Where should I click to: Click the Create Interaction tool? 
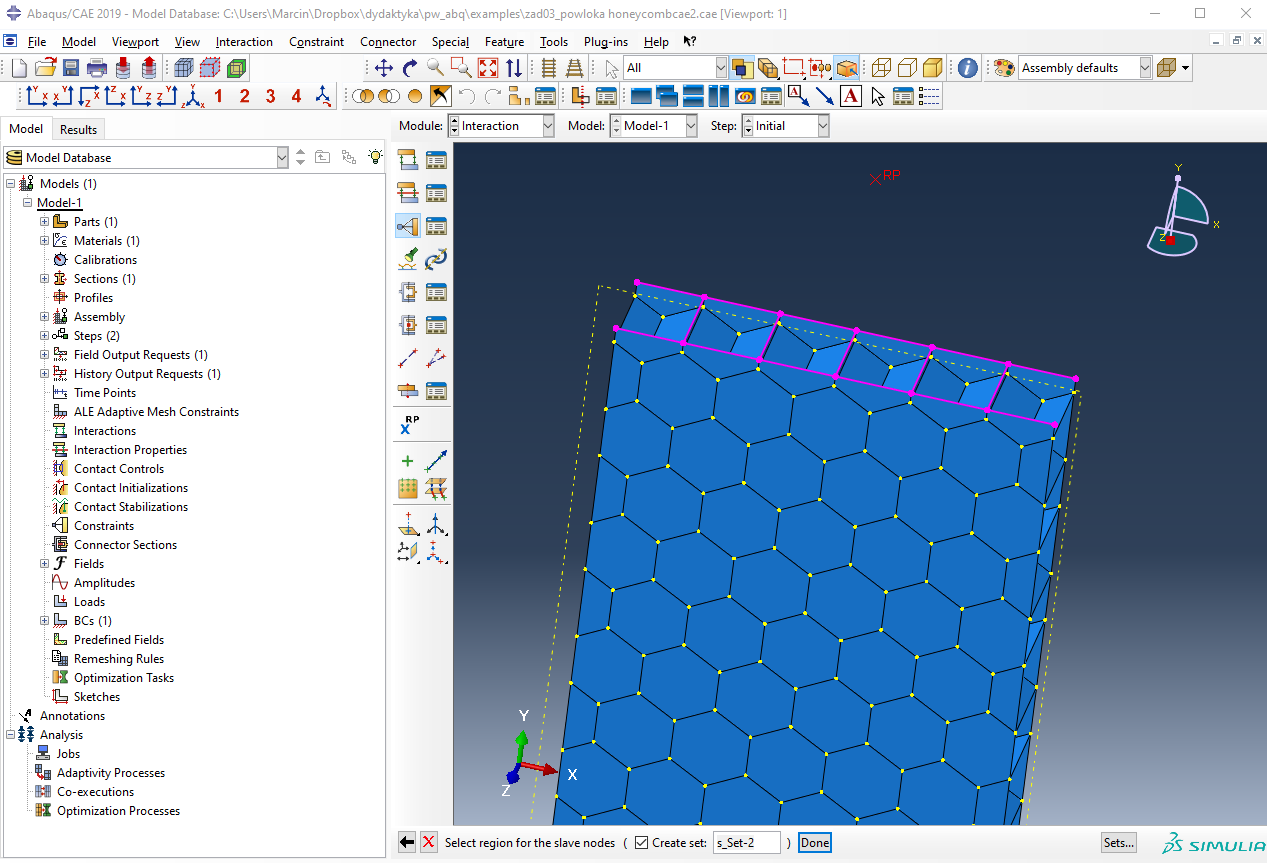pos(407,160)
